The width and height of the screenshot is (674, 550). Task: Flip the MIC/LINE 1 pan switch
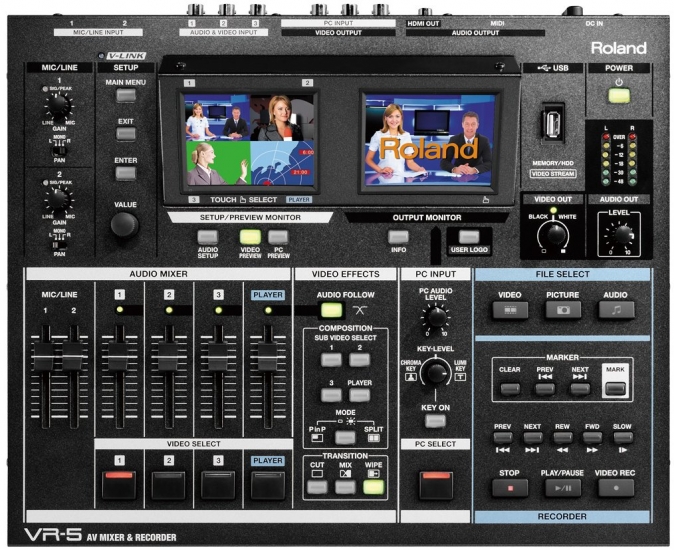[x=59, y=151]
